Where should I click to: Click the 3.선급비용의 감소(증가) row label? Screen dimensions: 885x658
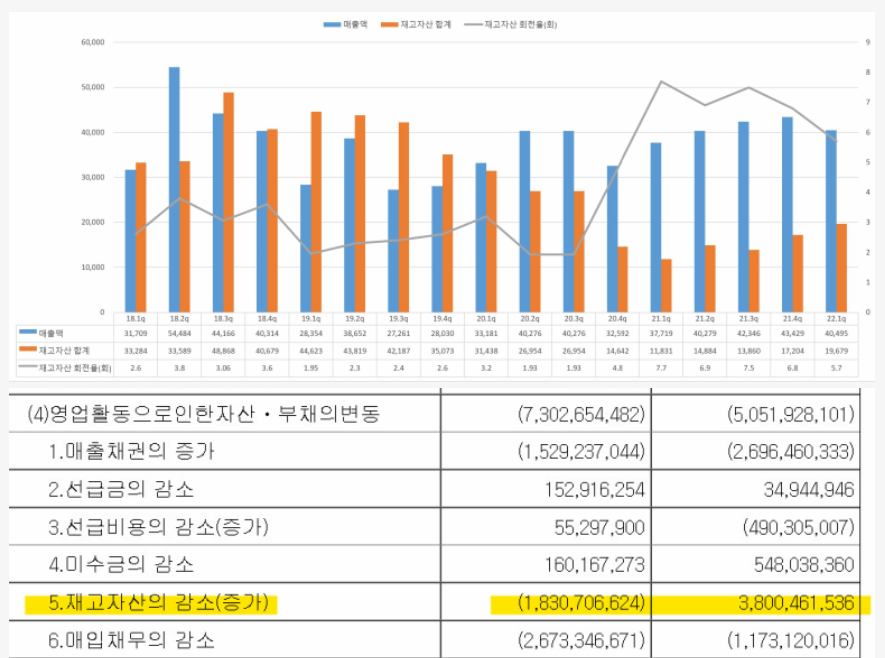(x=159, y=527)
